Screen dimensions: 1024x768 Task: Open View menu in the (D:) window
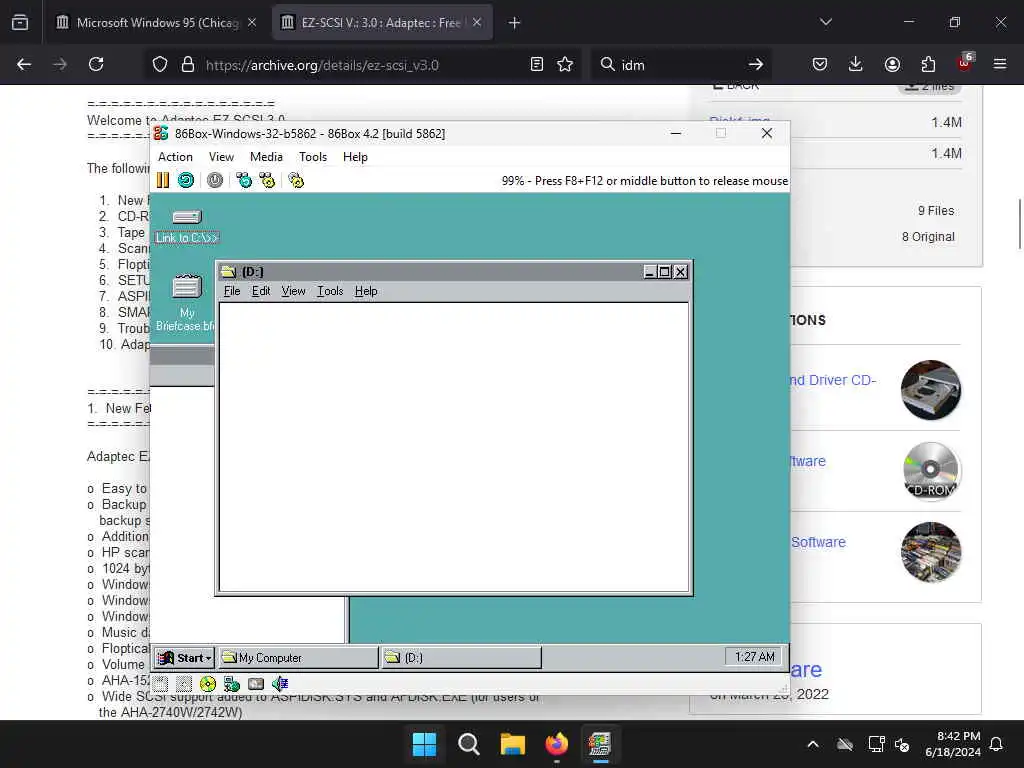[293, 291]
